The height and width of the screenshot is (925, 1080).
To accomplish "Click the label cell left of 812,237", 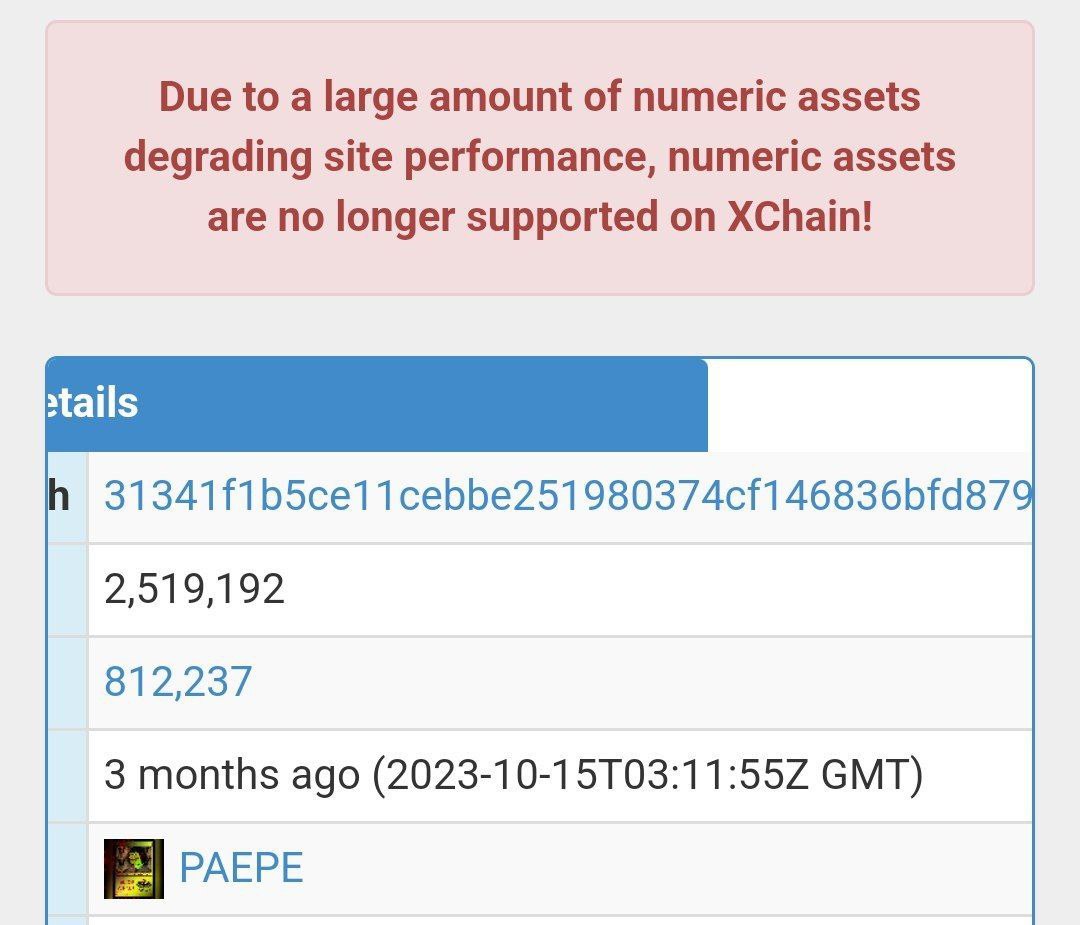I will pos(68,683).
